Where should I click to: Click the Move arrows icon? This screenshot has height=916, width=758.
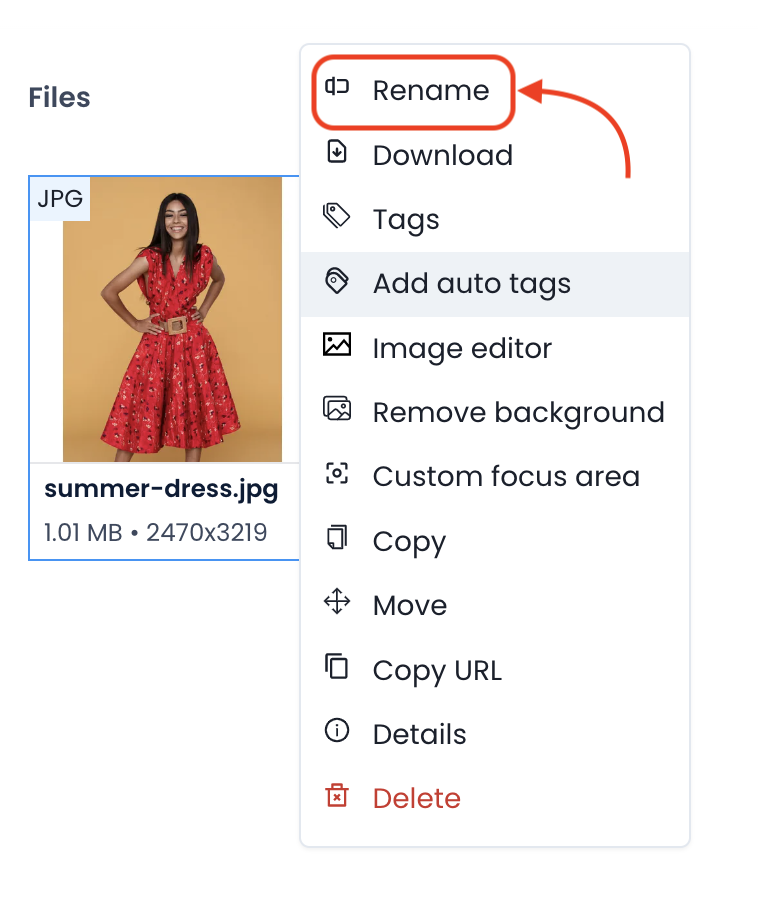coord(337,602)
